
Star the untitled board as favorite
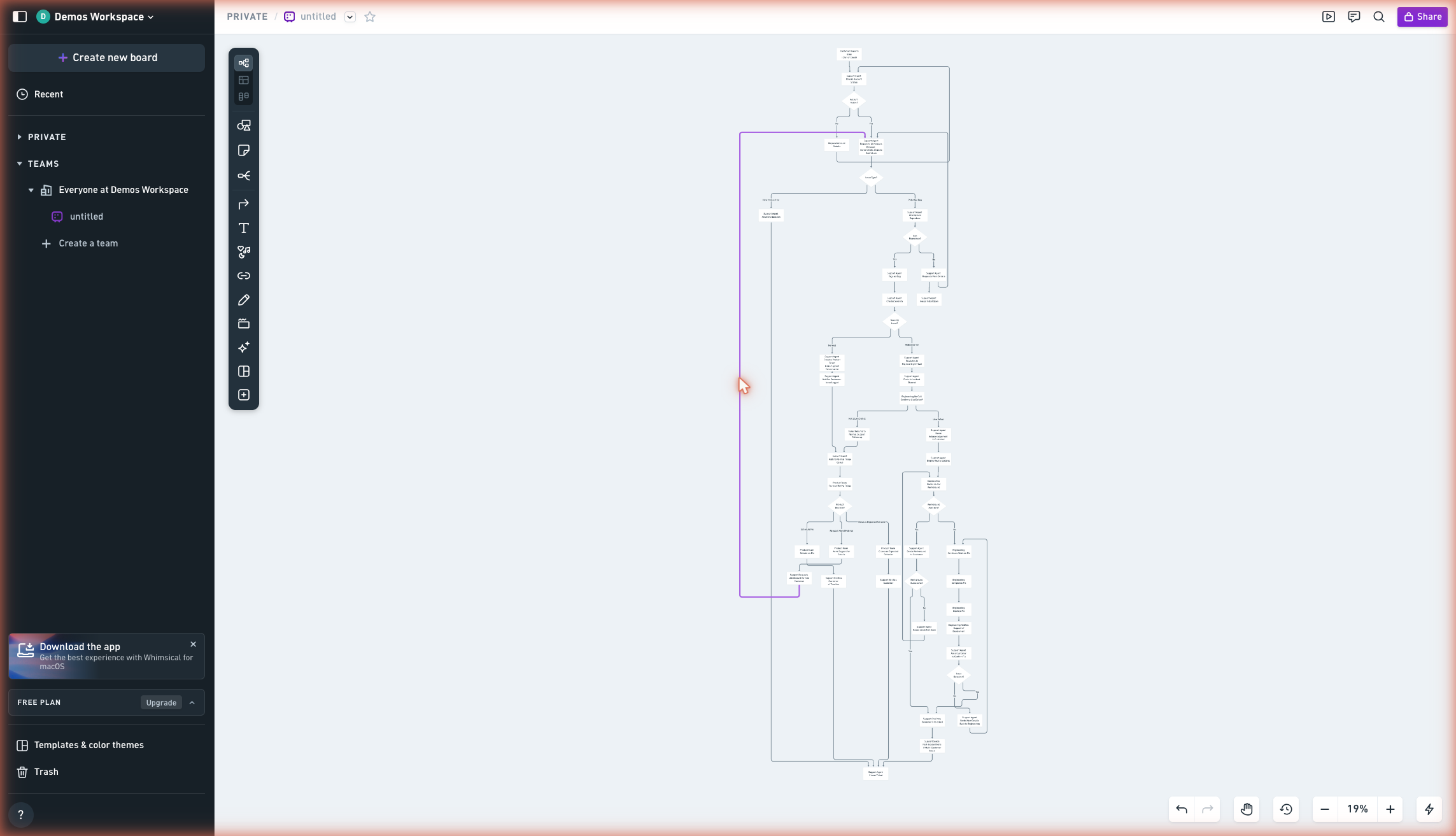370,17
